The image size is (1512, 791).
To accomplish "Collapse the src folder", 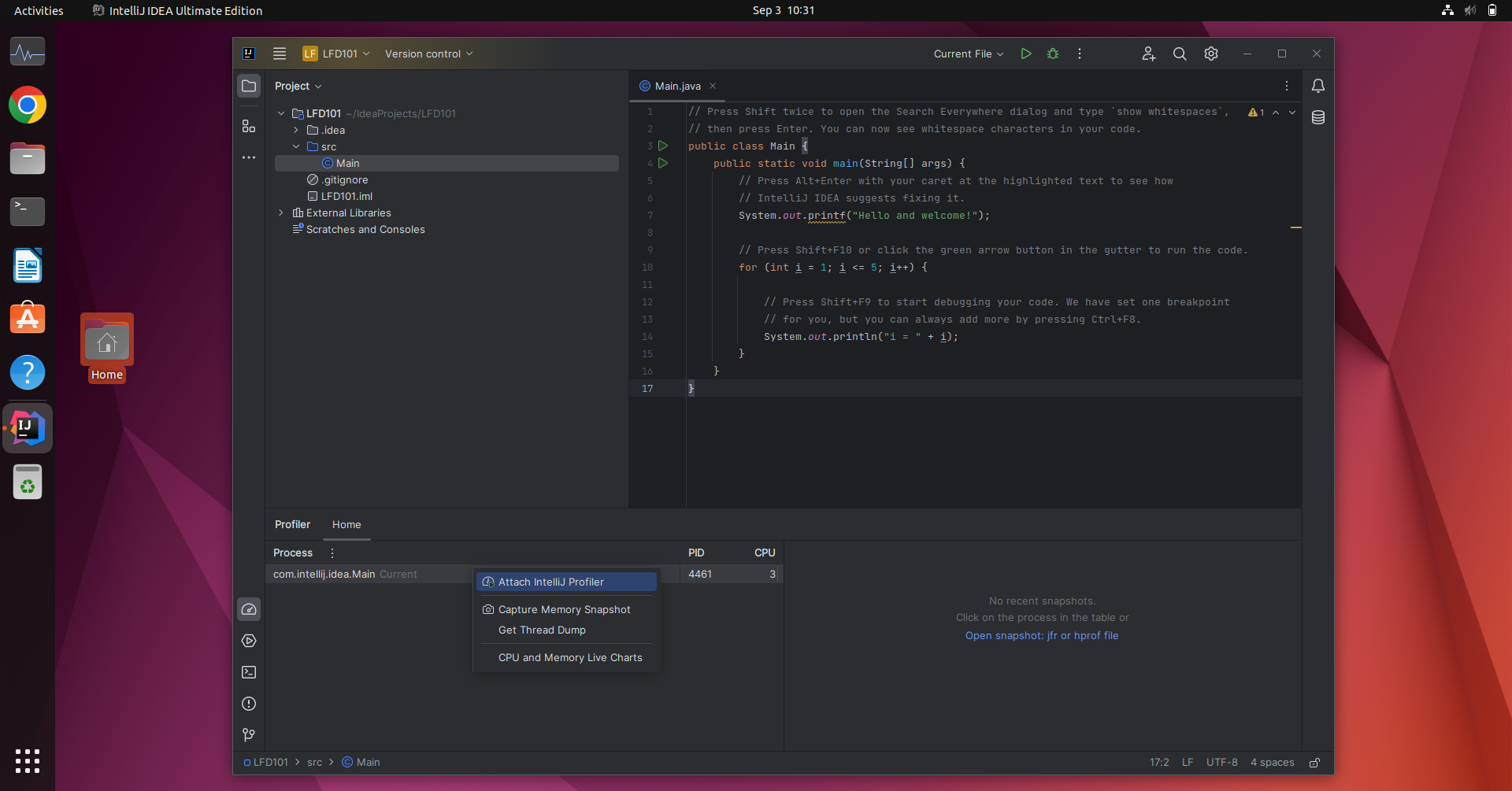I will [296, 146].
